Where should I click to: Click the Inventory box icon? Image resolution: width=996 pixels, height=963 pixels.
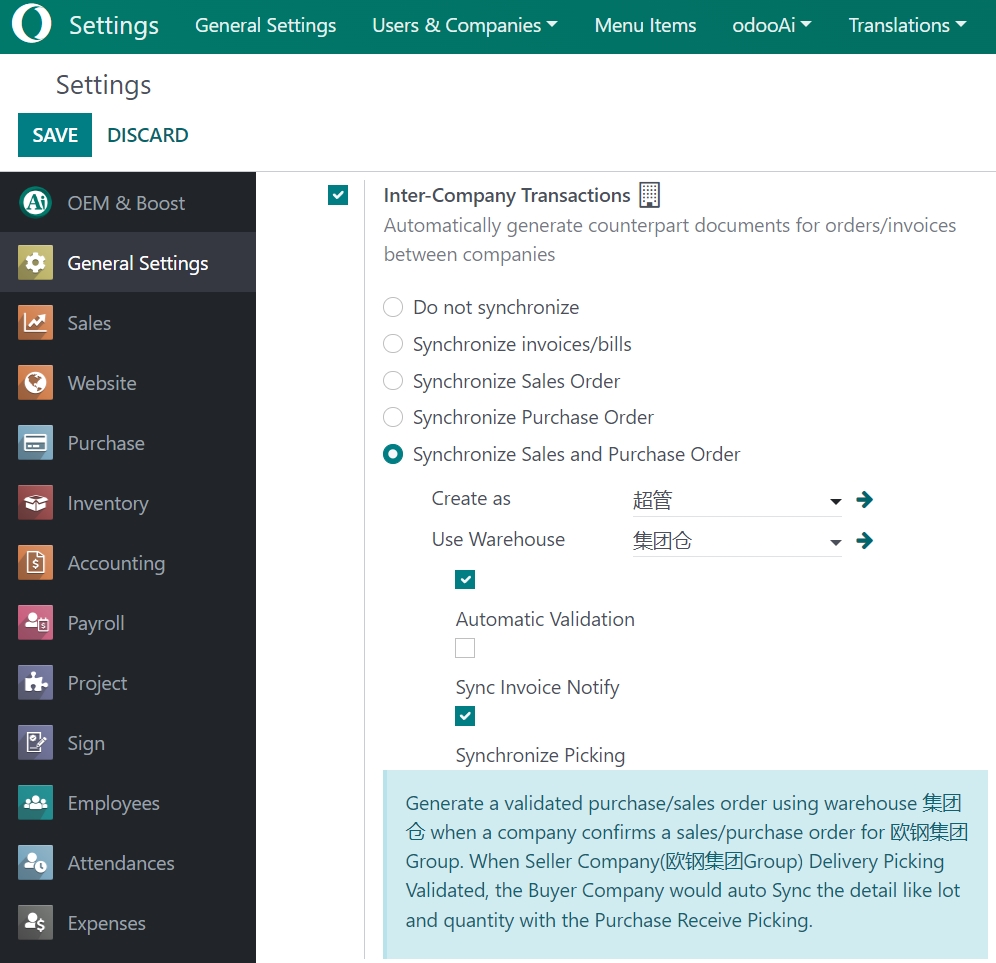tap(35, 503)
